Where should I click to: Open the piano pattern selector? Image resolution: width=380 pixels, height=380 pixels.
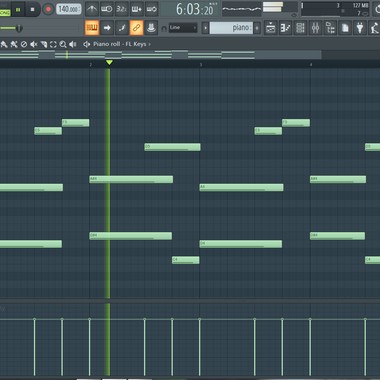click(x=231, y=28)
